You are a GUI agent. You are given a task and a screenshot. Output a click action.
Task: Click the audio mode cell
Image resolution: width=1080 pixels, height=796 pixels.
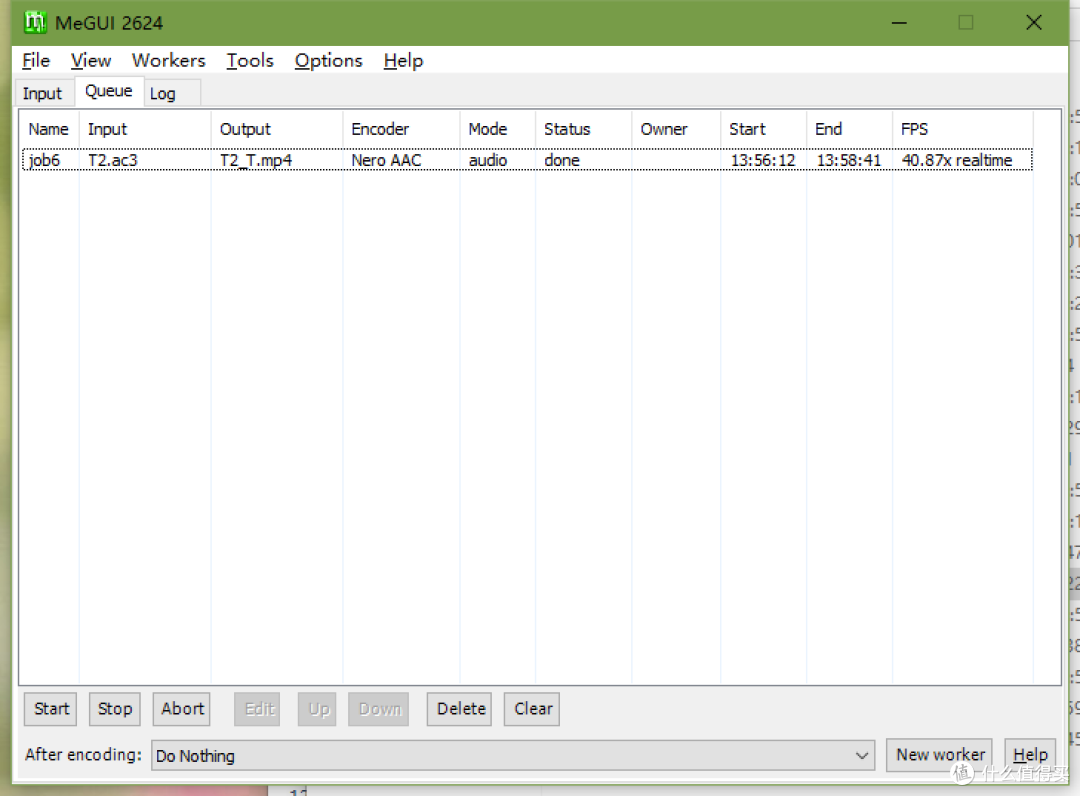coord(488,160)
